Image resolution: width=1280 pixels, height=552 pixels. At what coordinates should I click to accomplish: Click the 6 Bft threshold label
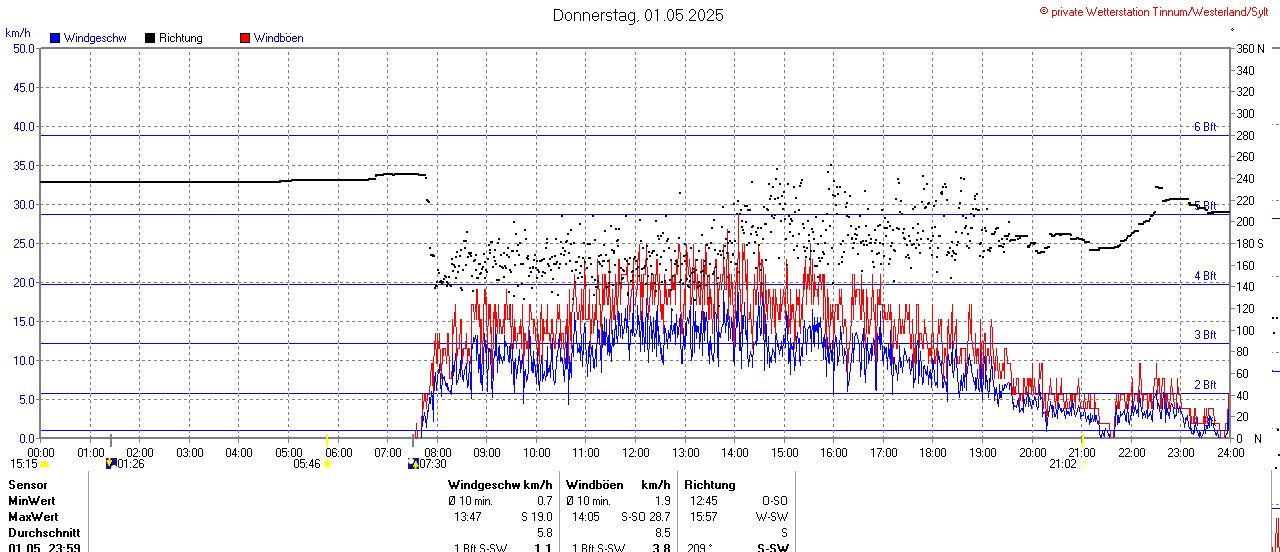(1205, 127)
